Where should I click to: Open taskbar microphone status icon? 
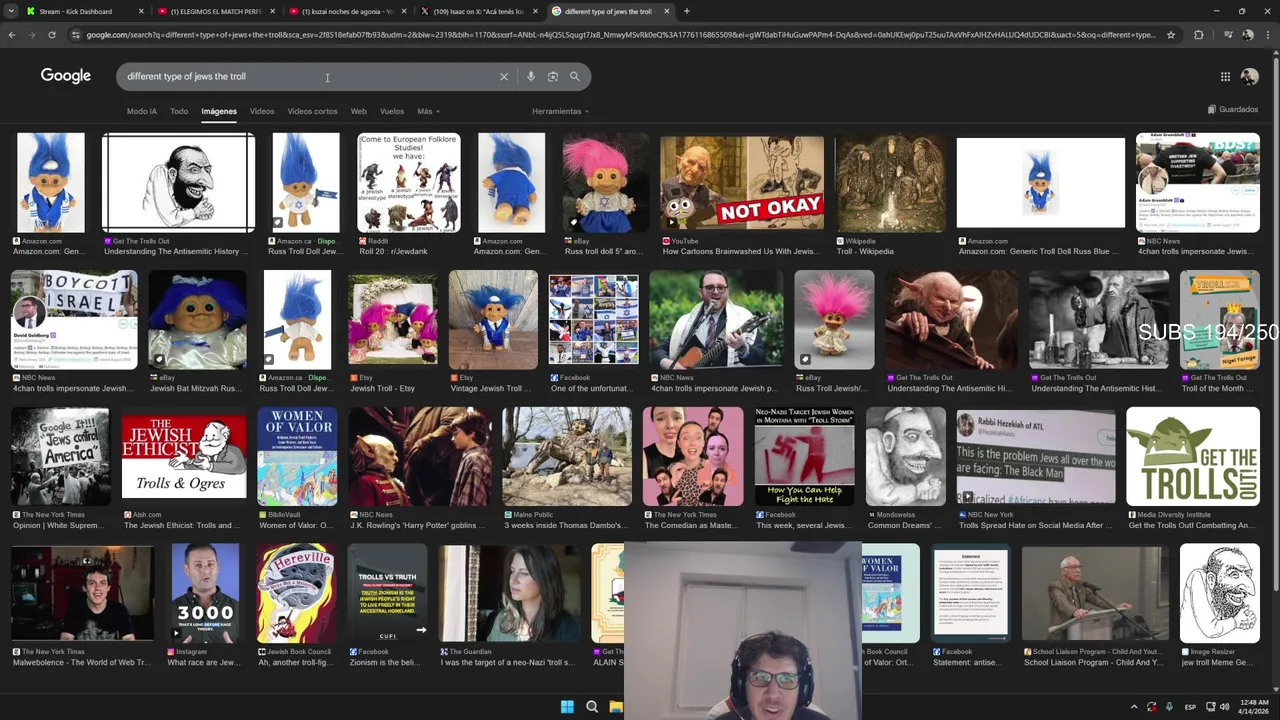[x=1169, y=707]
